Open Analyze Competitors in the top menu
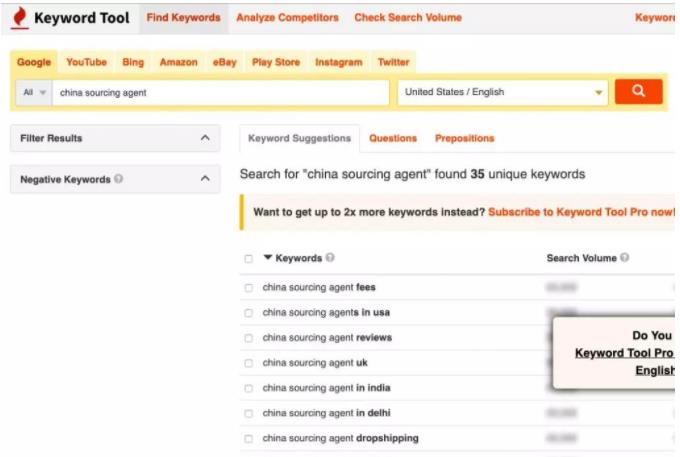 [x=287, y=17]
